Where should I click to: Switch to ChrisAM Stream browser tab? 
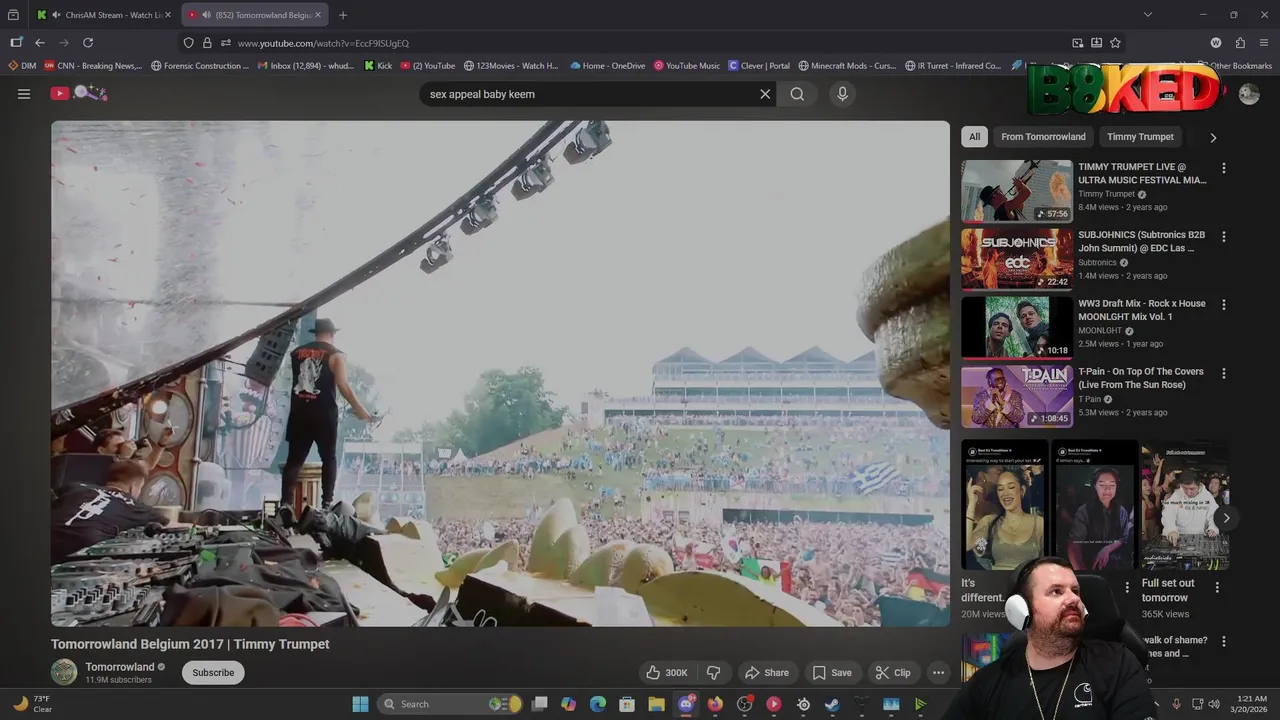[x=104, y=15]
